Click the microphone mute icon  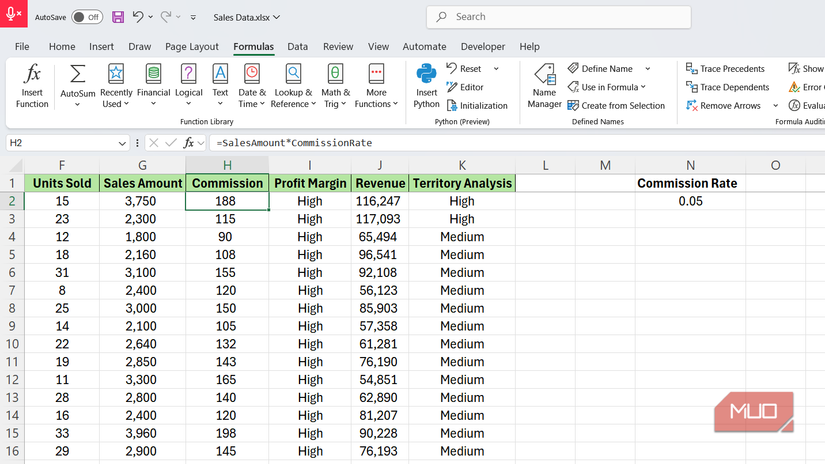pyautogui.click(x=14, y=13)
